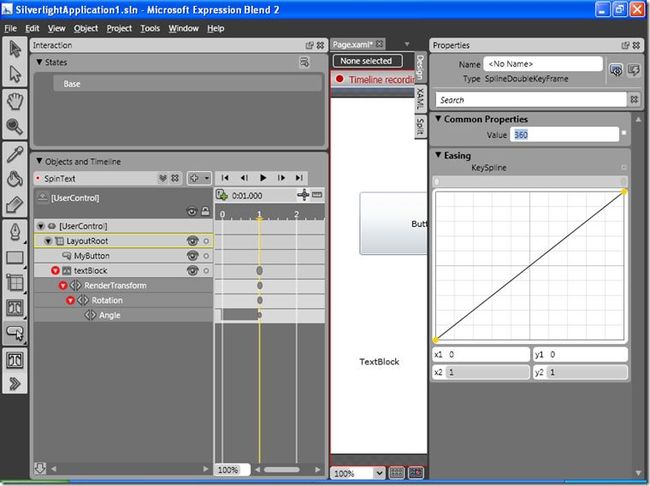650x486 pixels.
Task: Toggle lock dot for textBlock
Action: click(206, 271)
